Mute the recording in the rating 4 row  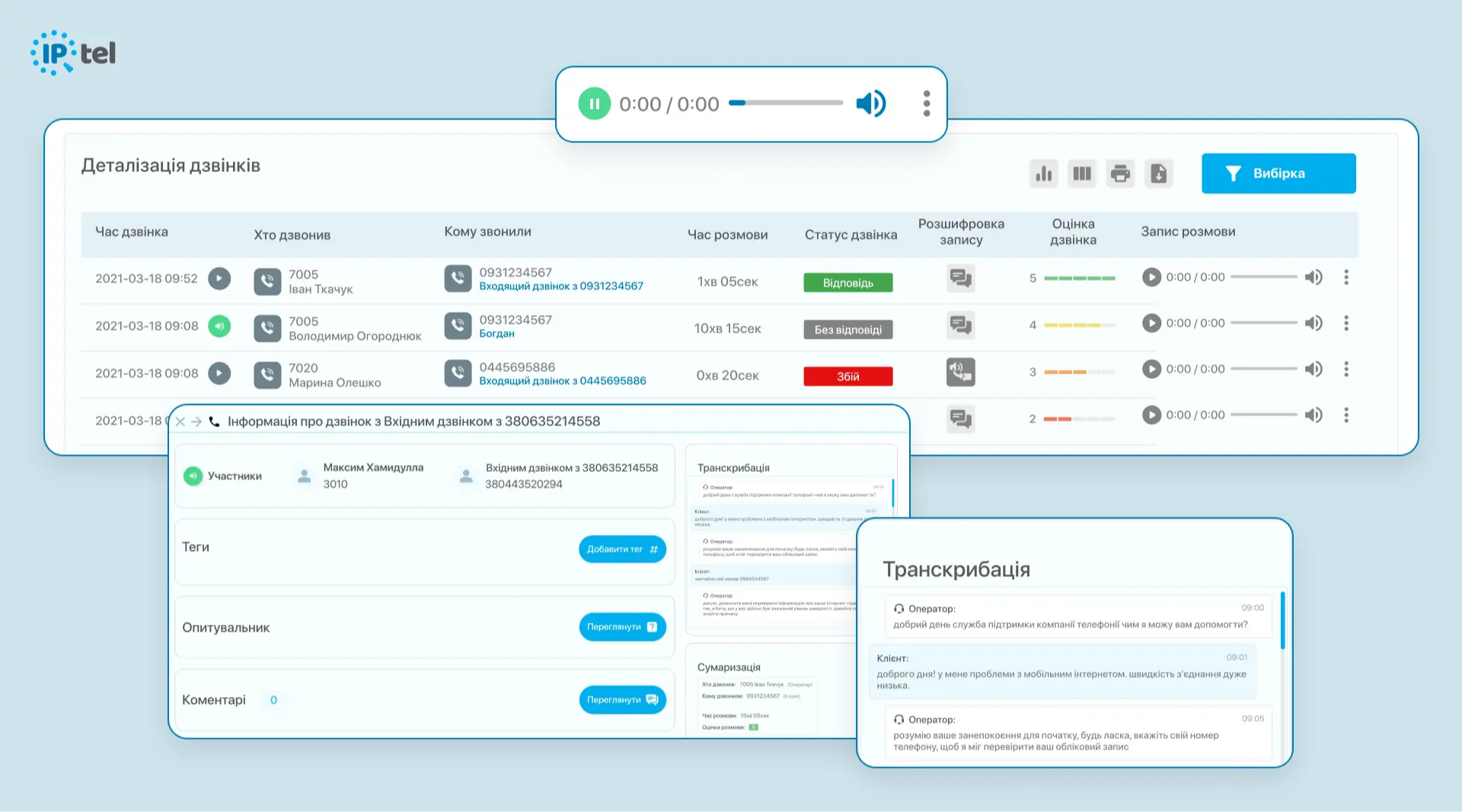(1314, 323)
